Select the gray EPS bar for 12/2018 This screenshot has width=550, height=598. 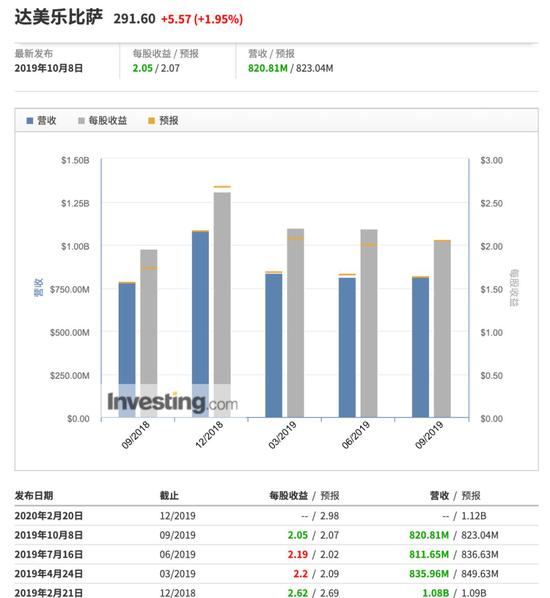point(222,305)
